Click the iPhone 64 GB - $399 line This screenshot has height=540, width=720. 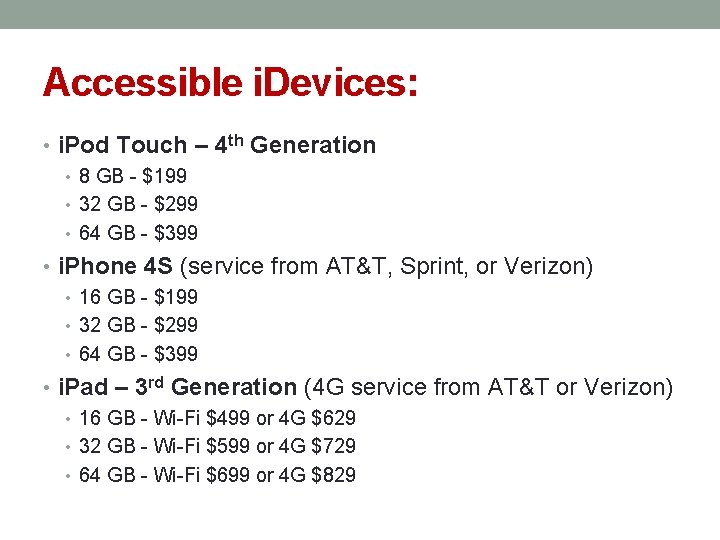138,354
